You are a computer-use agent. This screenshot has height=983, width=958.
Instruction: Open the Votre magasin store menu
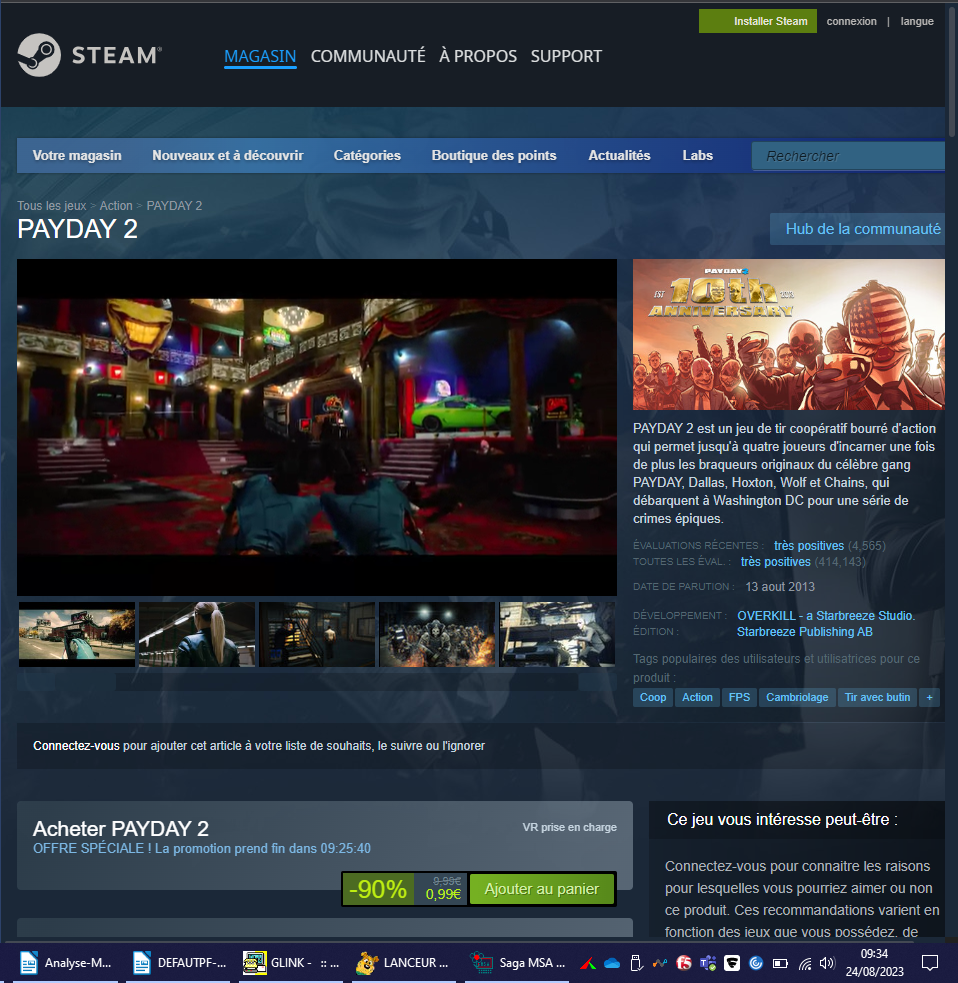click(x=76, y=155)
